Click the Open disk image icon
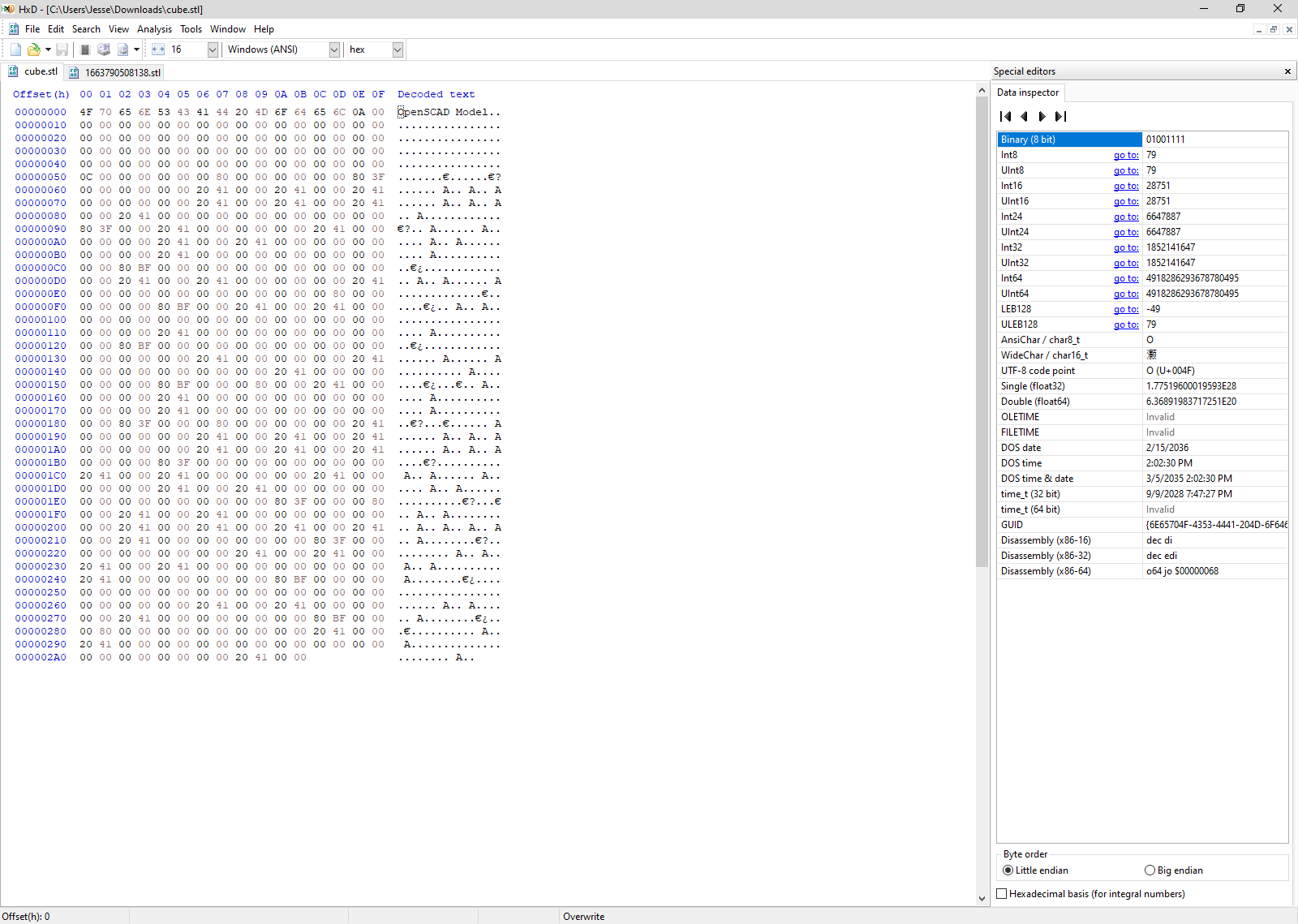This screenshot has height=924, width=1298. tap(122, 49)
